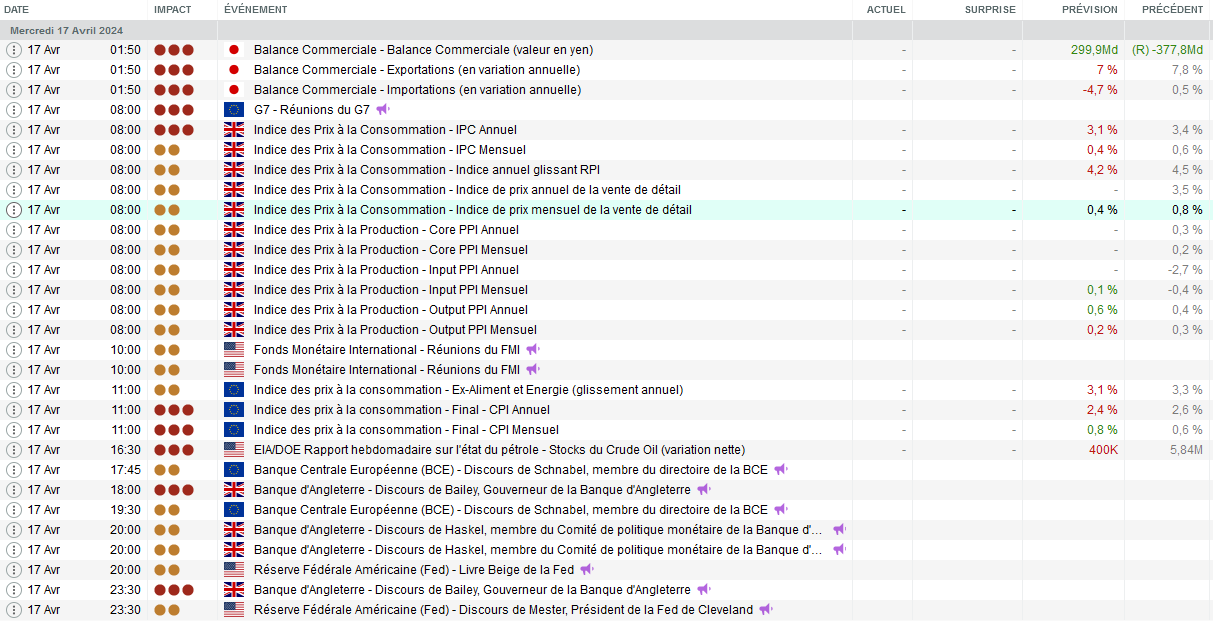Click two orange impact dots on Output PPI Annuel row
Screen dimensions: 1213x621
(167, 310)
